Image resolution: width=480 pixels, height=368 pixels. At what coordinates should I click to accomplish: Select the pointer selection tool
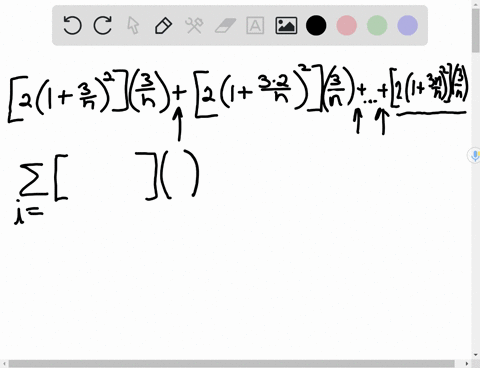point(133,25)
